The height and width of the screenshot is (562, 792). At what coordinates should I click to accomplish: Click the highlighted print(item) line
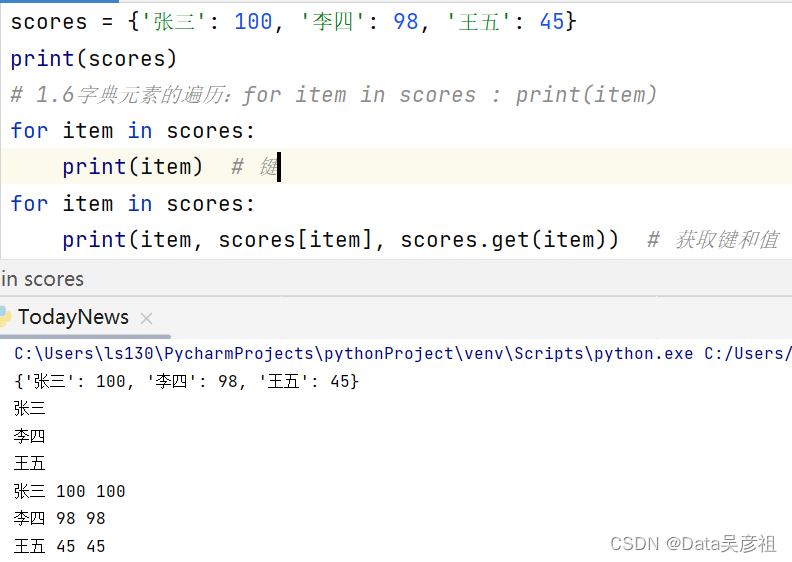pyautogui.click(x=396, y=166)
